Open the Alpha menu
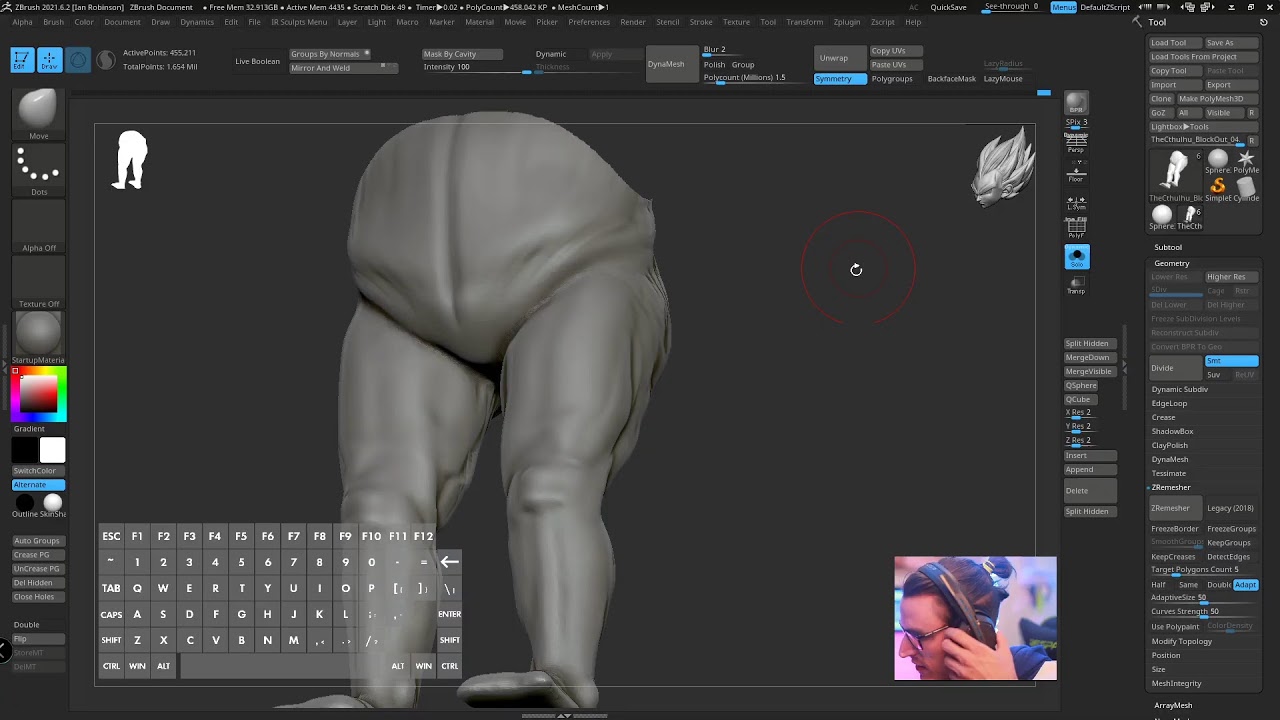Image resolution: width=1280 pixels, height=720 pixels. click(x=22, y=22)
